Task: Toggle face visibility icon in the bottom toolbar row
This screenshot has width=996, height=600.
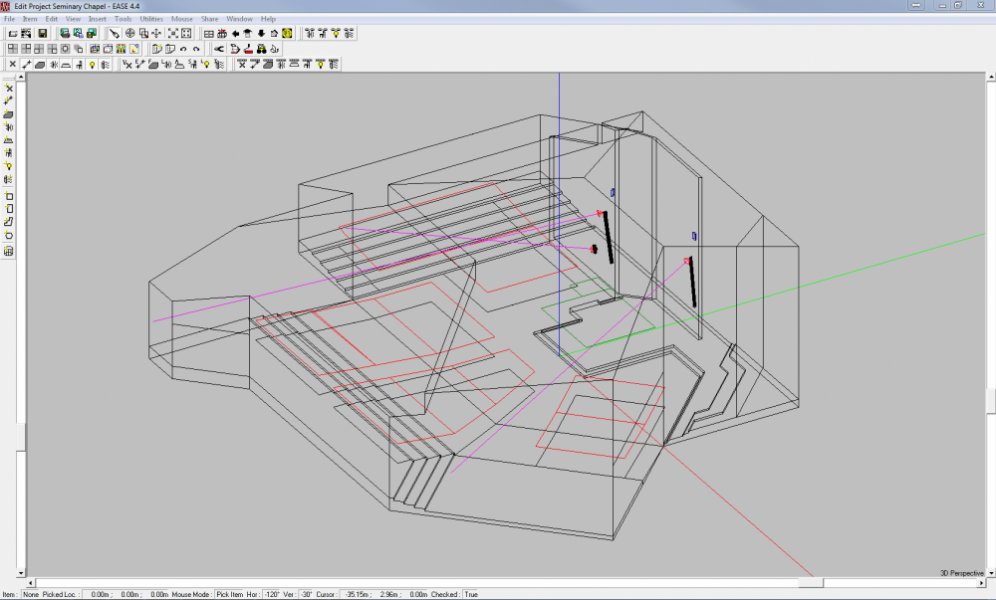Action: tap(40, 64)
